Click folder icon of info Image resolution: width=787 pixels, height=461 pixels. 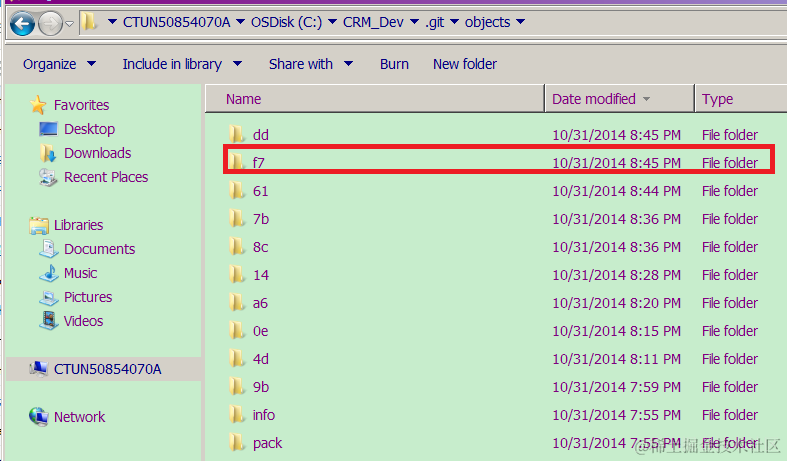236,415
